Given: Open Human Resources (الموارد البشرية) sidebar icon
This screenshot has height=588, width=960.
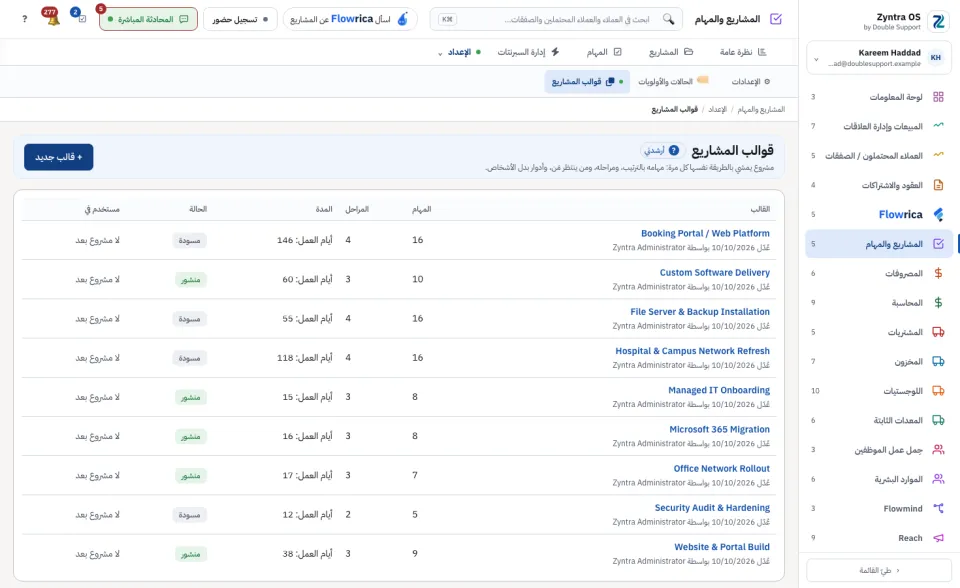Looking at the screenshot, I should coord(938,479).
